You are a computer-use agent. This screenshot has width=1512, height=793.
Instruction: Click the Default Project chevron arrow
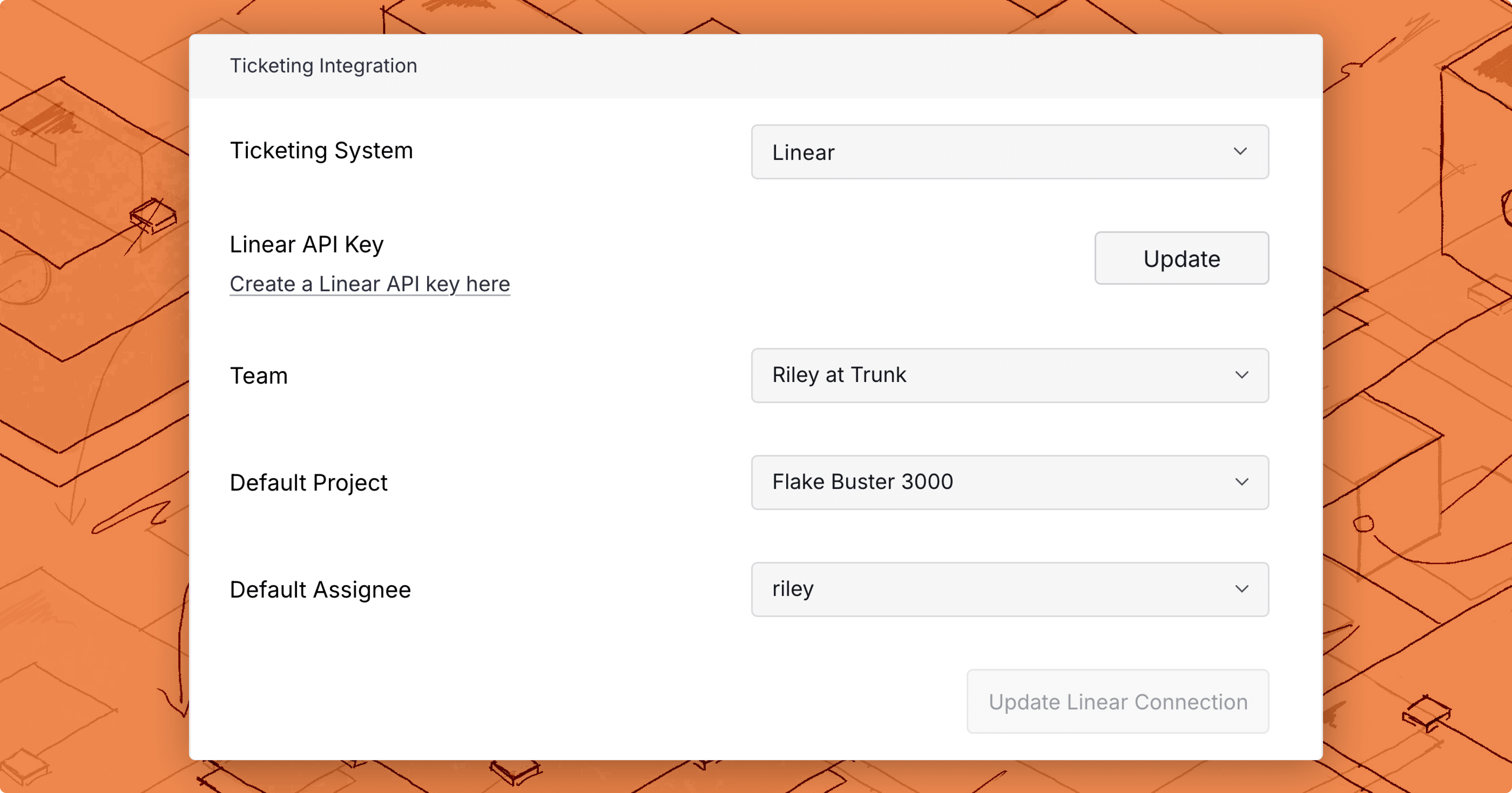pos(1241,482)
